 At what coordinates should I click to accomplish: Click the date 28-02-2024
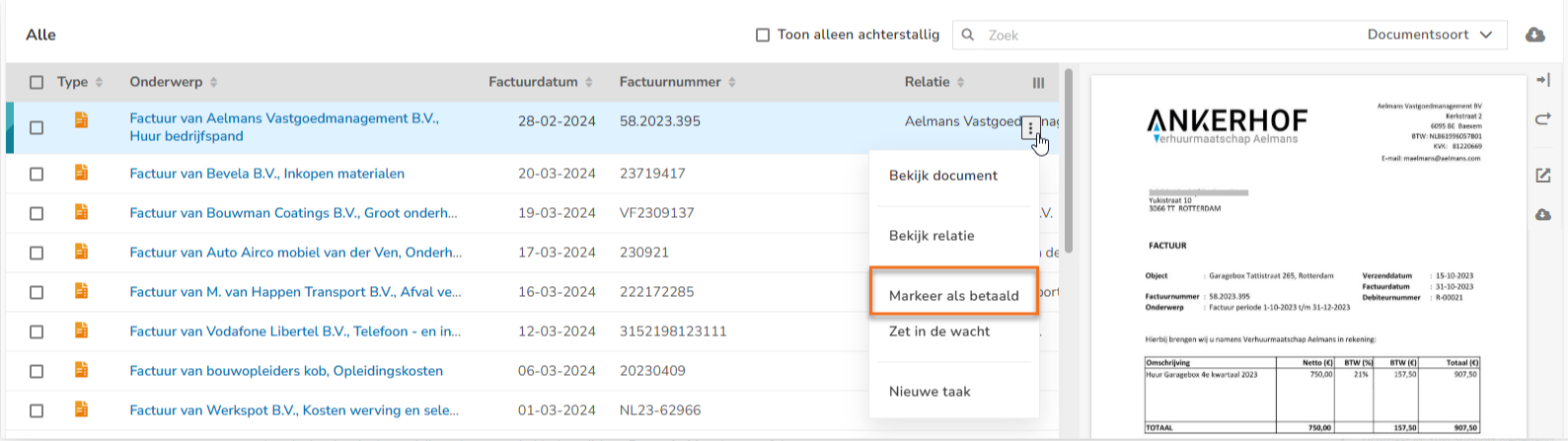pyautogui.click(x=557, y=121)
